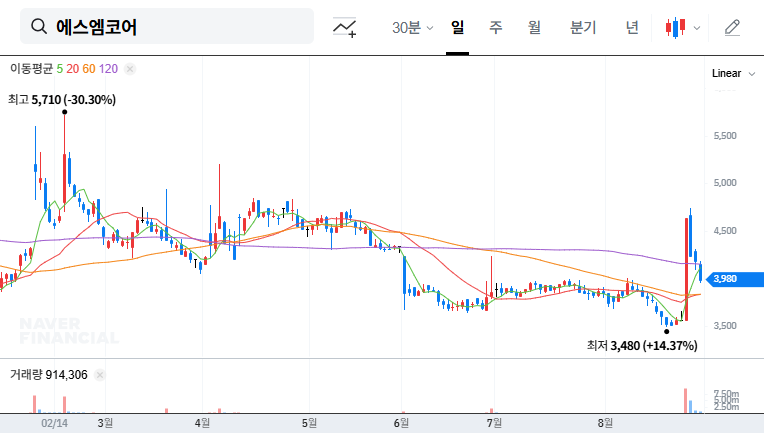Click the 20-day moving average label
This screenshot has height=433, width=764.
coord(73,69)
